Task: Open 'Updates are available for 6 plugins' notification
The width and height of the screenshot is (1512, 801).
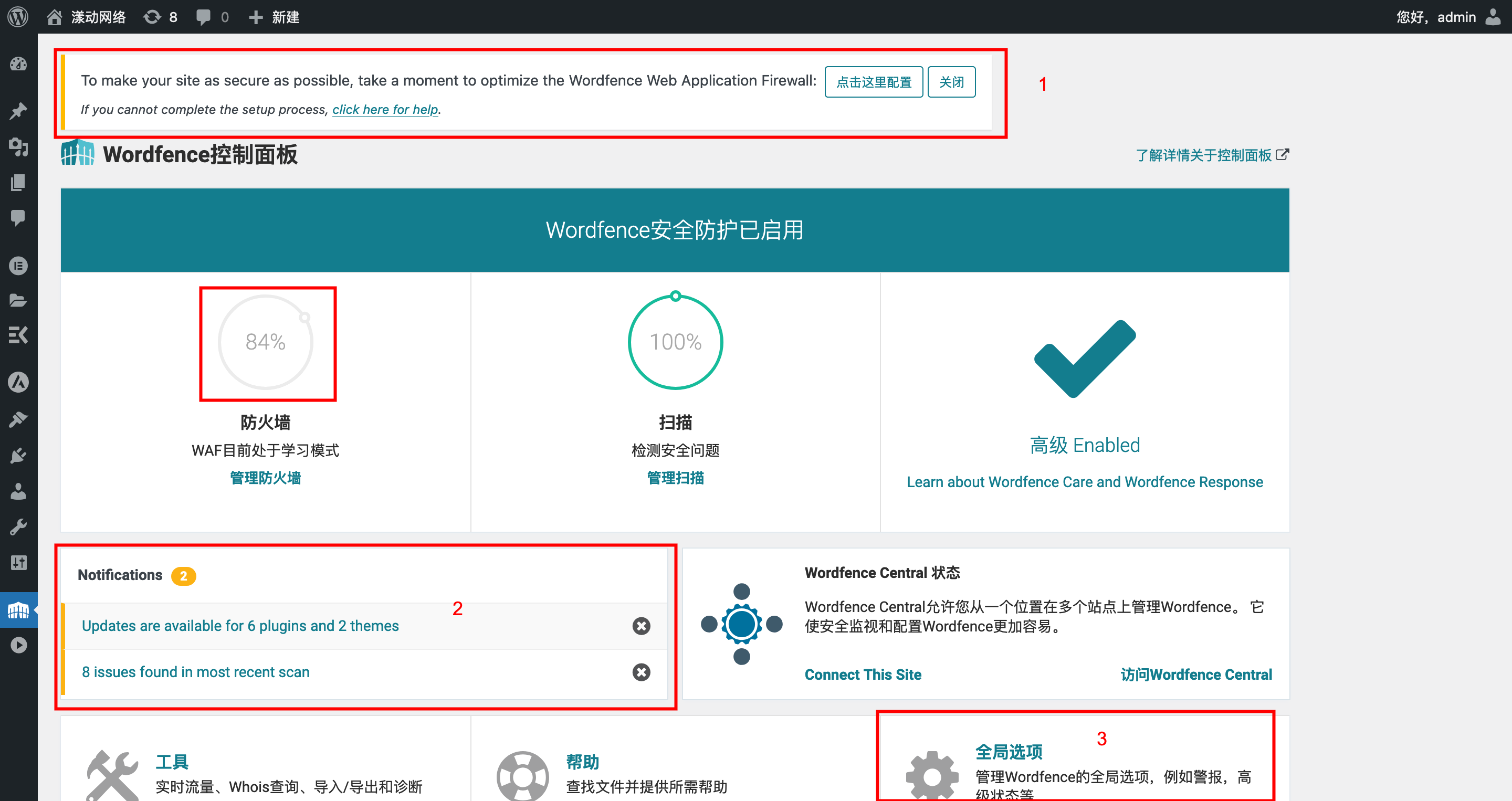Action: click(240, 626)
